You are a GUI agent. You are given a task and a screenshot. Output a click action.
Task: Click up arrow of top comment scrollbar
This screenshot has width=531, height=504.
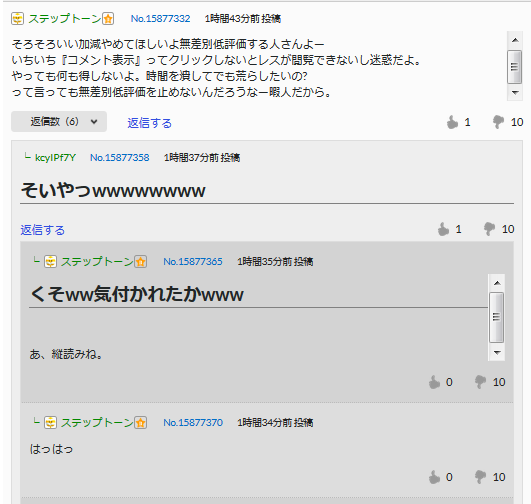515,40
